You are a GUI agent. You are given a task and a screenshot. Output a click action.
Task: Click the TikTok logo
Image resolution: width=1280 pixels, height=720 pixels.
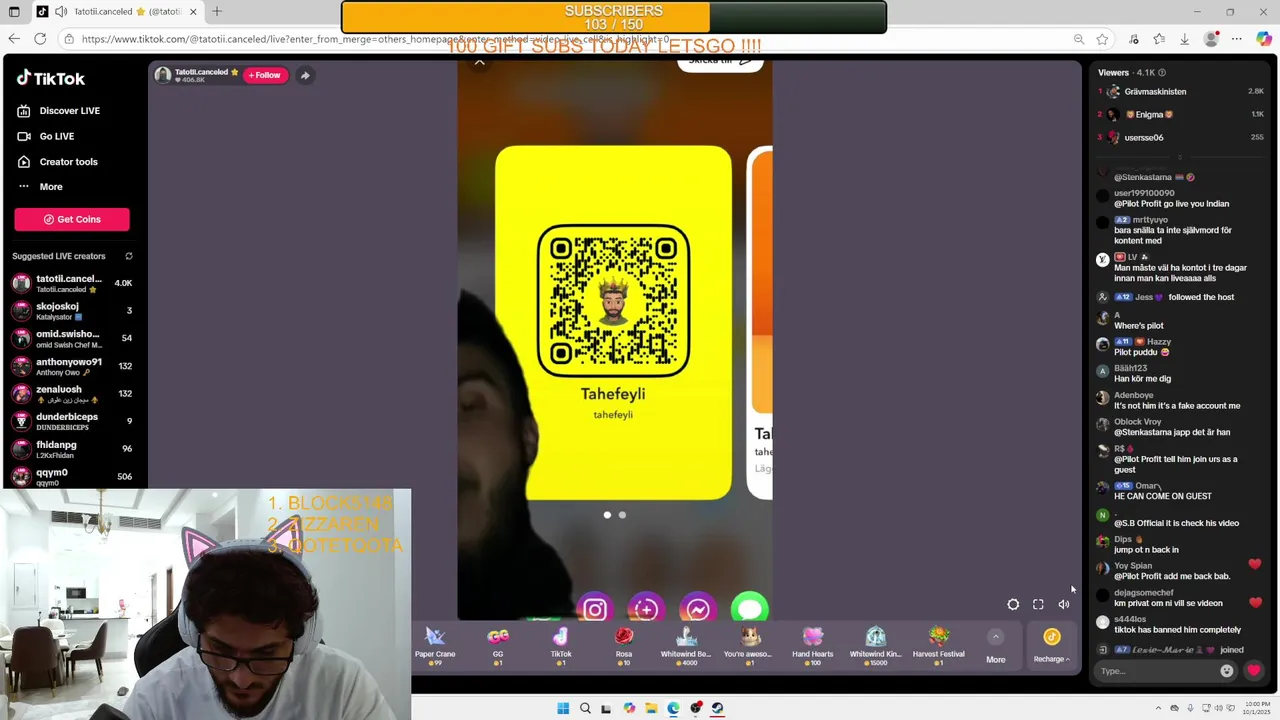[51, 78]
